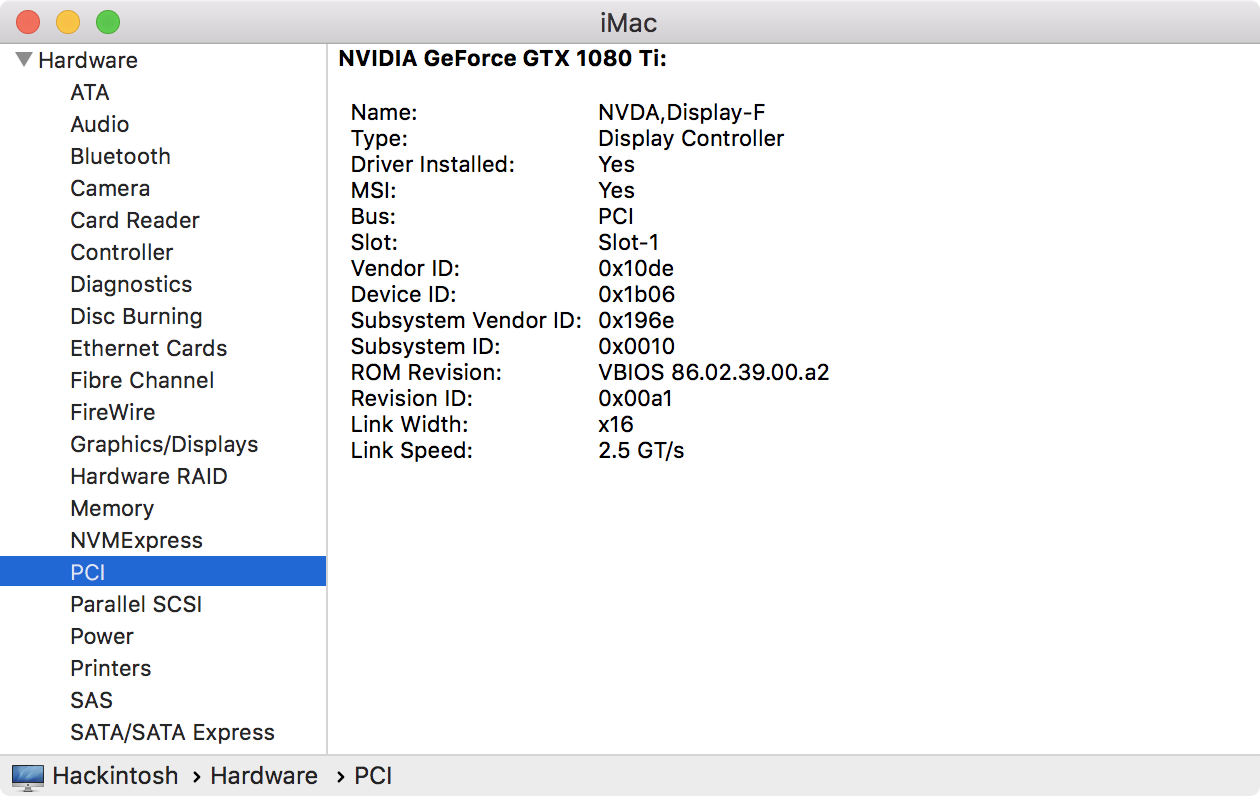Click the Device ID value 0x1b06
Viewport: 1260px width, 796px height.
point(636,294)
